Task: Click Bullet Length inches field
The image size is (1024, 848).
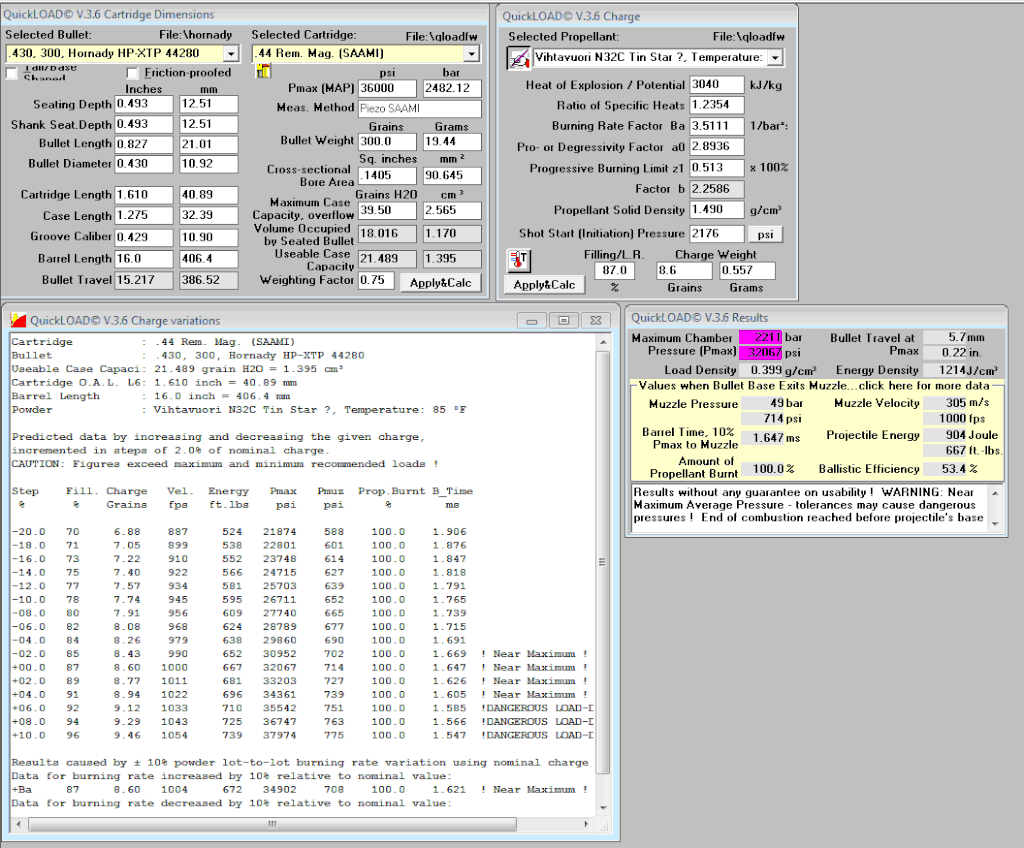Action: [x=144, y=144]
